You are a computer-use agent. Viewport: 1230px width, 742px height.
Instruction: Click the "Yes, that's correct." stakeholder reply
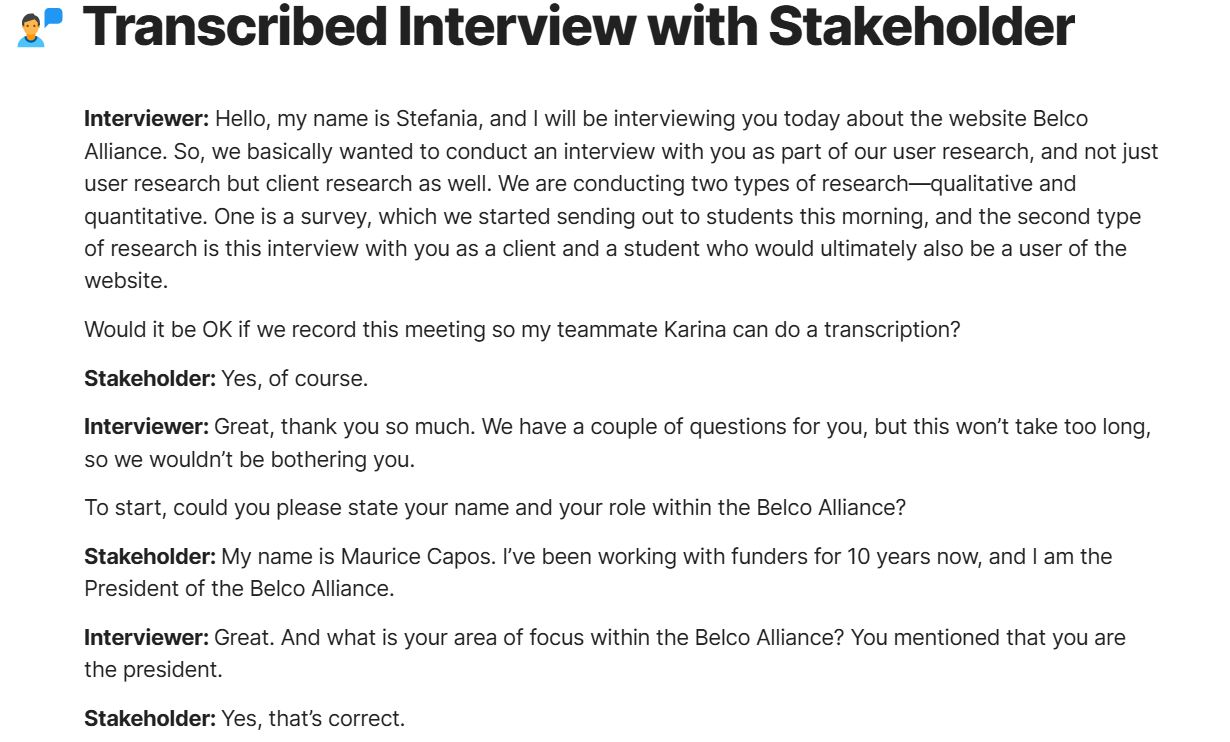313,718
